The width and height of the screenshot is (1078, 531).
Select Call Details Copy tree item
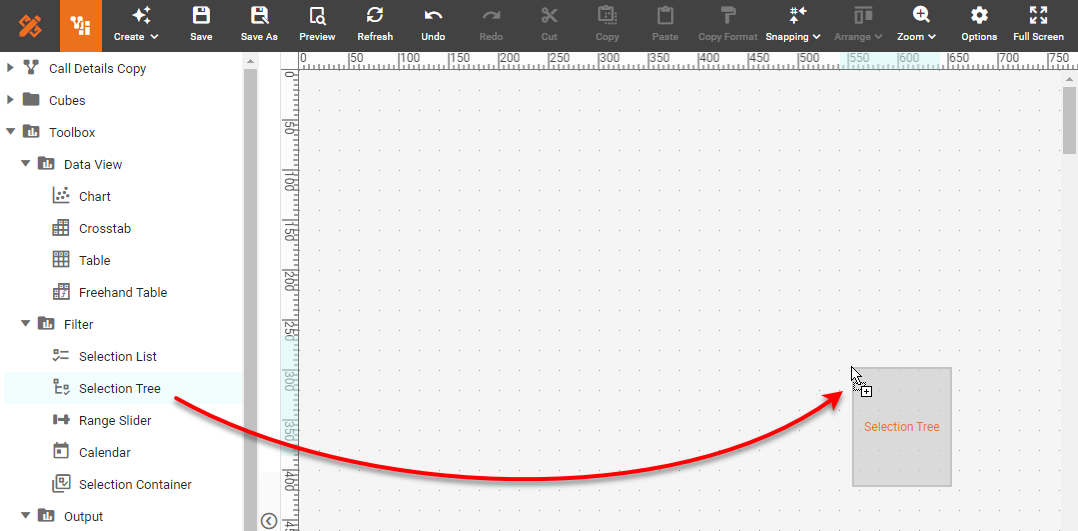click(x=97, y=69)
